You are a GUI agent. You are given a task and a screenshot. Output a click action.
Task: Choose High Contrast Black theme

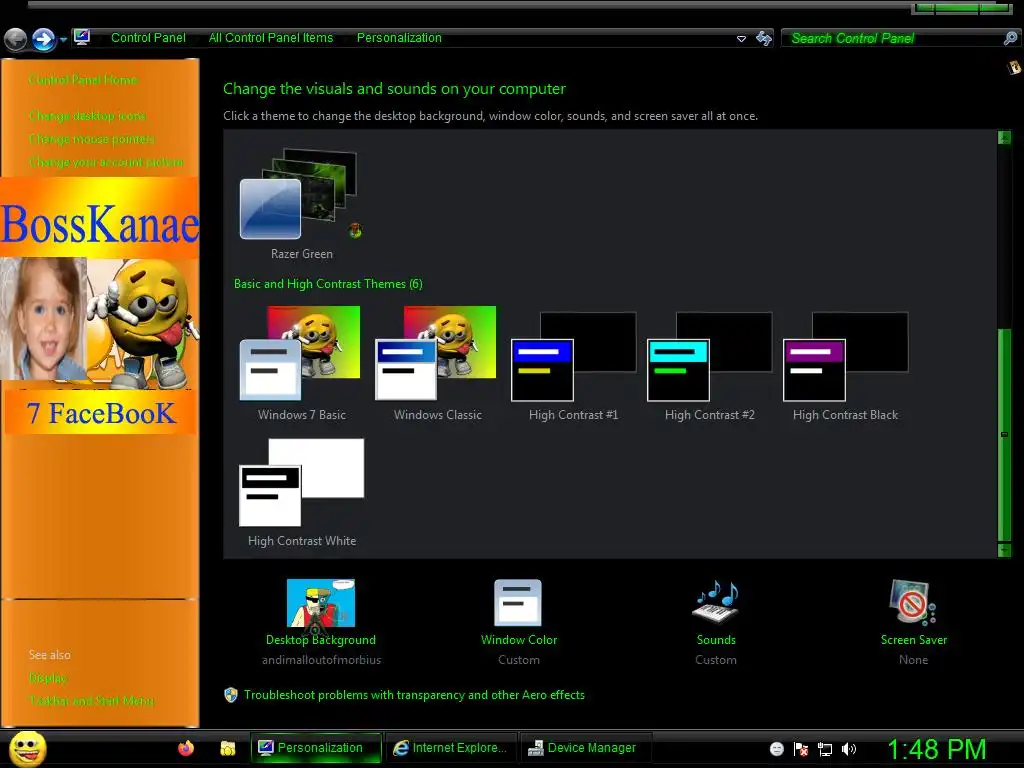point(845,366)
